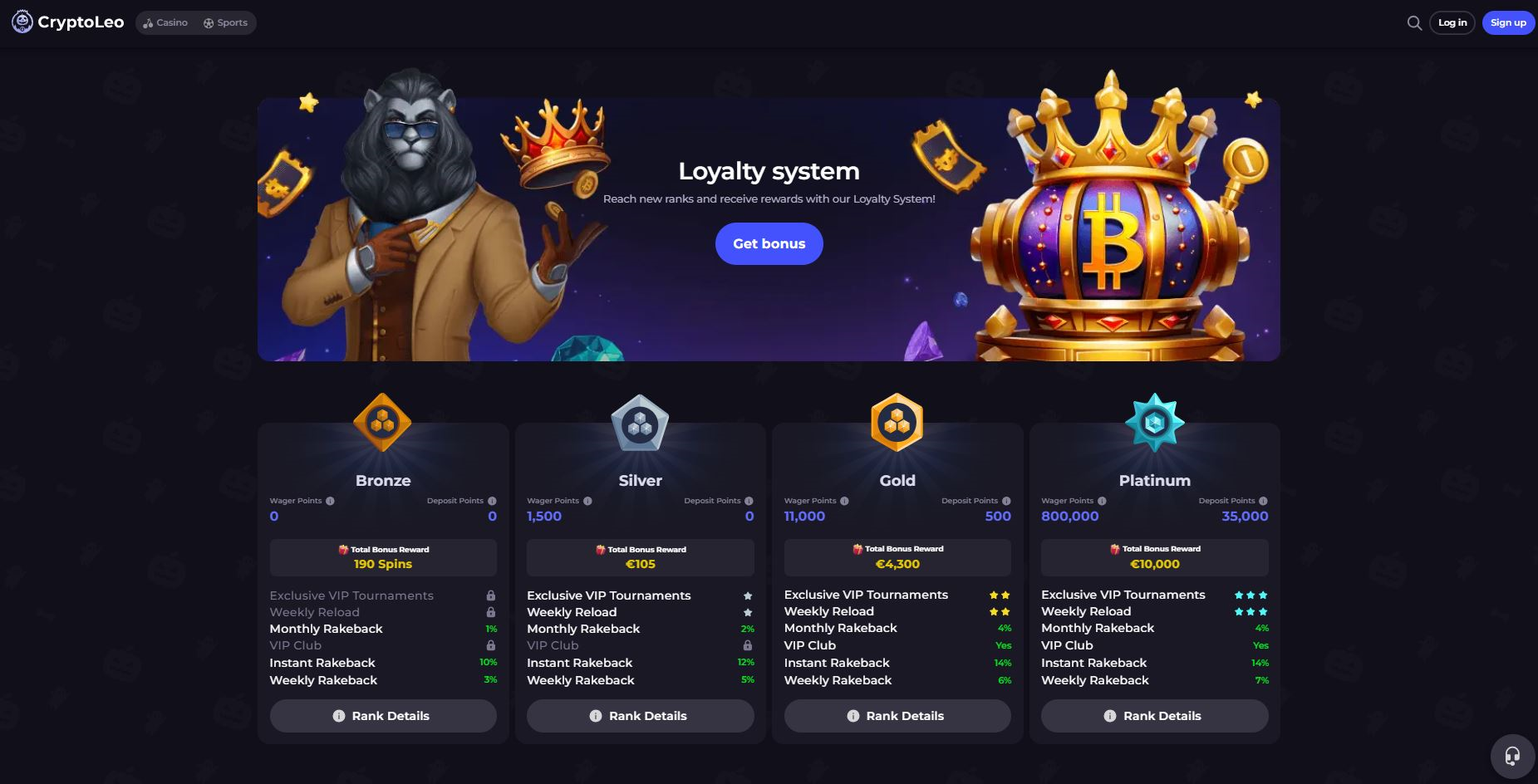Click info icon beside Bronze Wager Points
The height and width of the screenshot is (784, 1538).
coord(330,501)
